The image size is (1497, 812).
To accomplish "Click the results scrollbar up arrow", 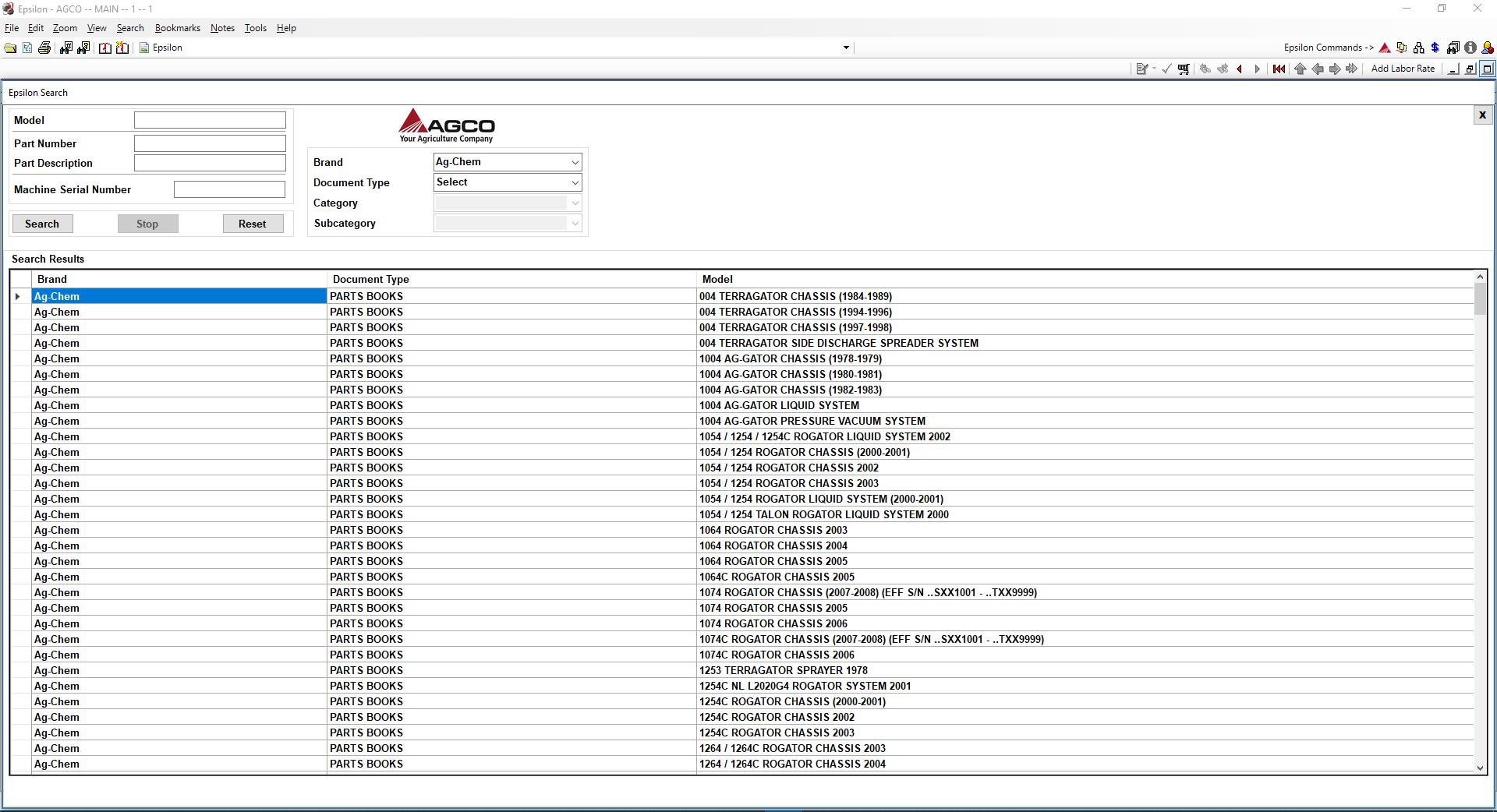I will pyautogui.click(x=1480, y=277).
